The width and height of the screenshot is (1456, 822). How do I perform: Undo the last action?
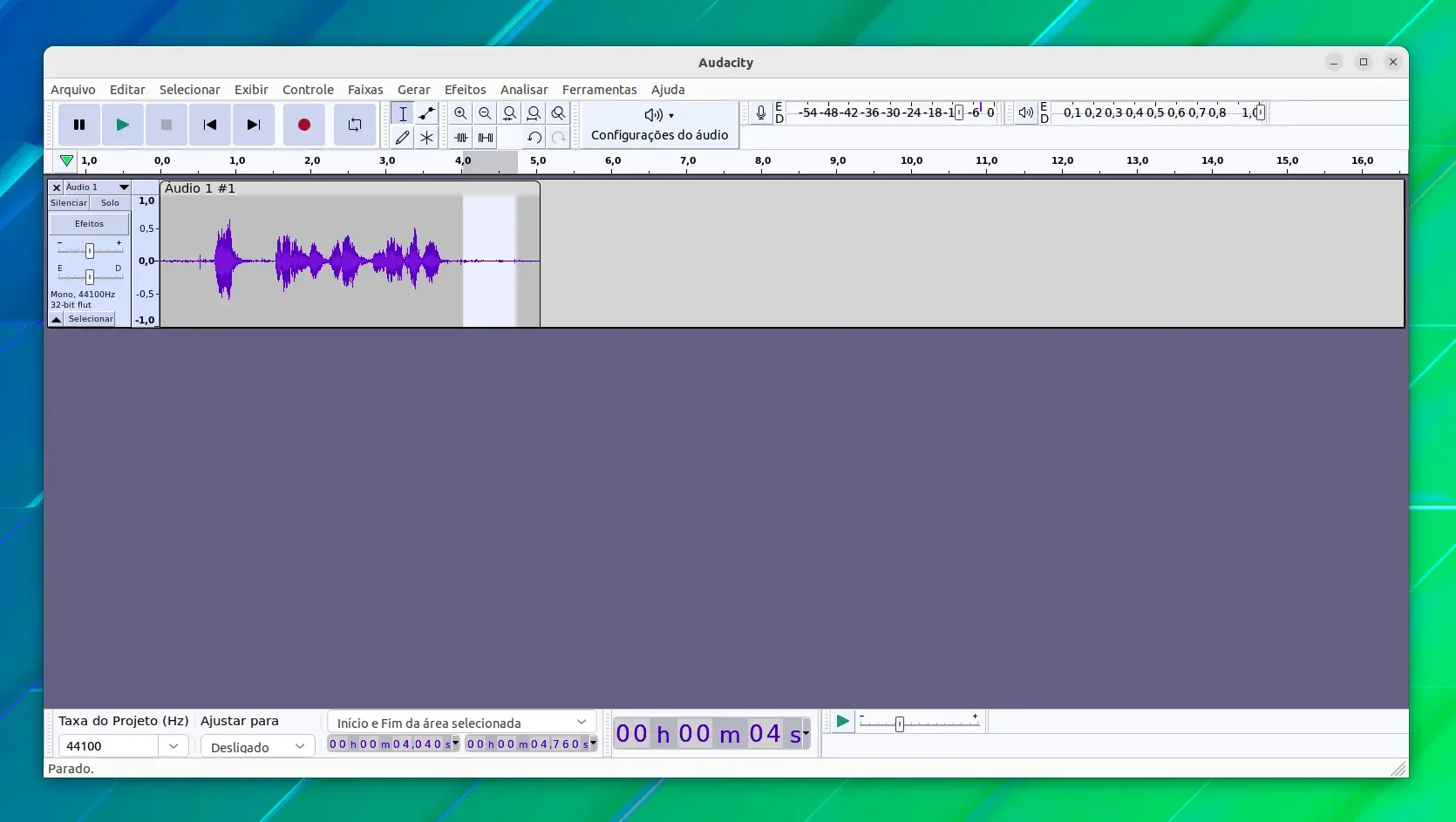[534, 137]
